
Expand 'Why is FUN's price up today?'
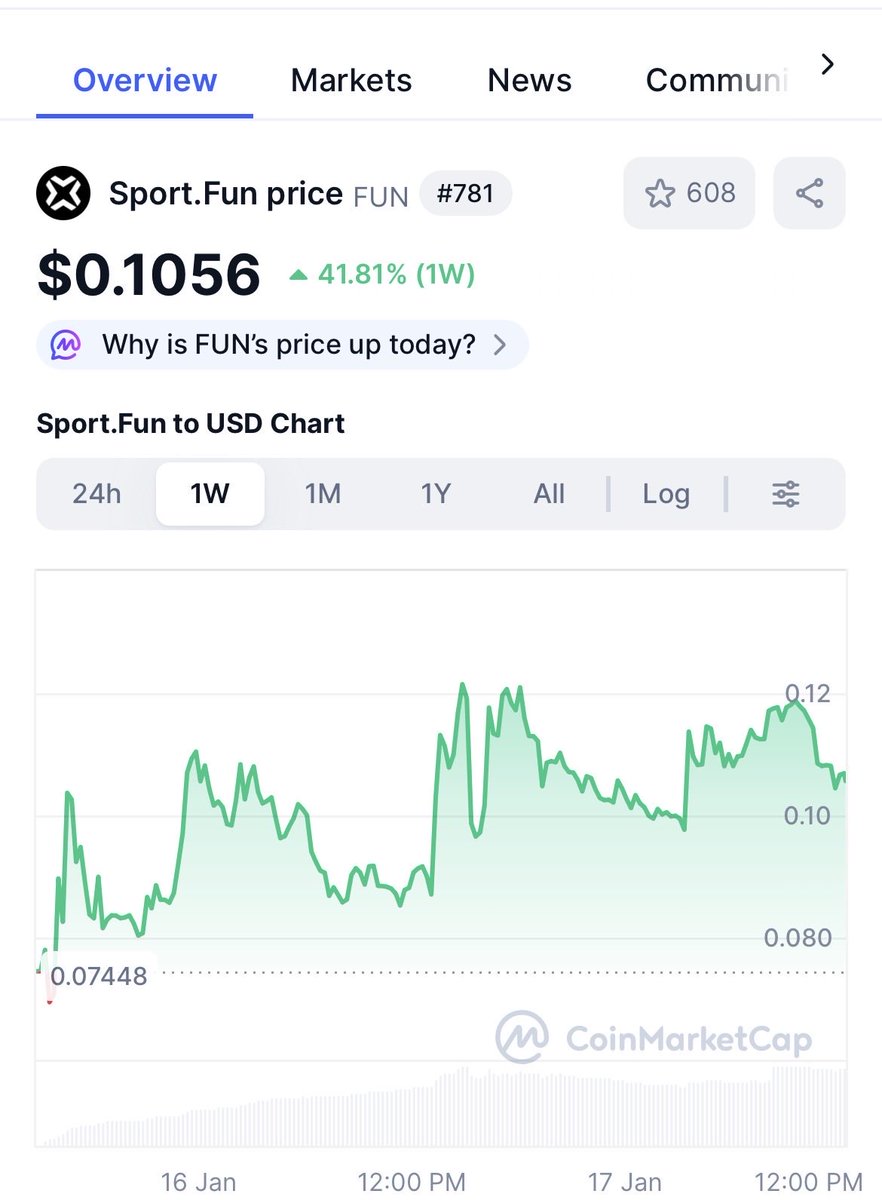(283, 346)
